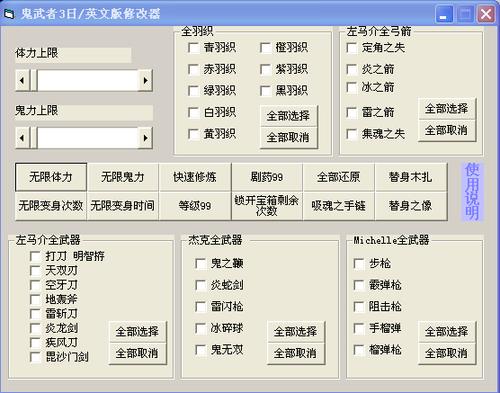This screenshot has height=393, width=500.
Task: Check the 鬼之鞭 checkbox
Action: coord(201,263)
